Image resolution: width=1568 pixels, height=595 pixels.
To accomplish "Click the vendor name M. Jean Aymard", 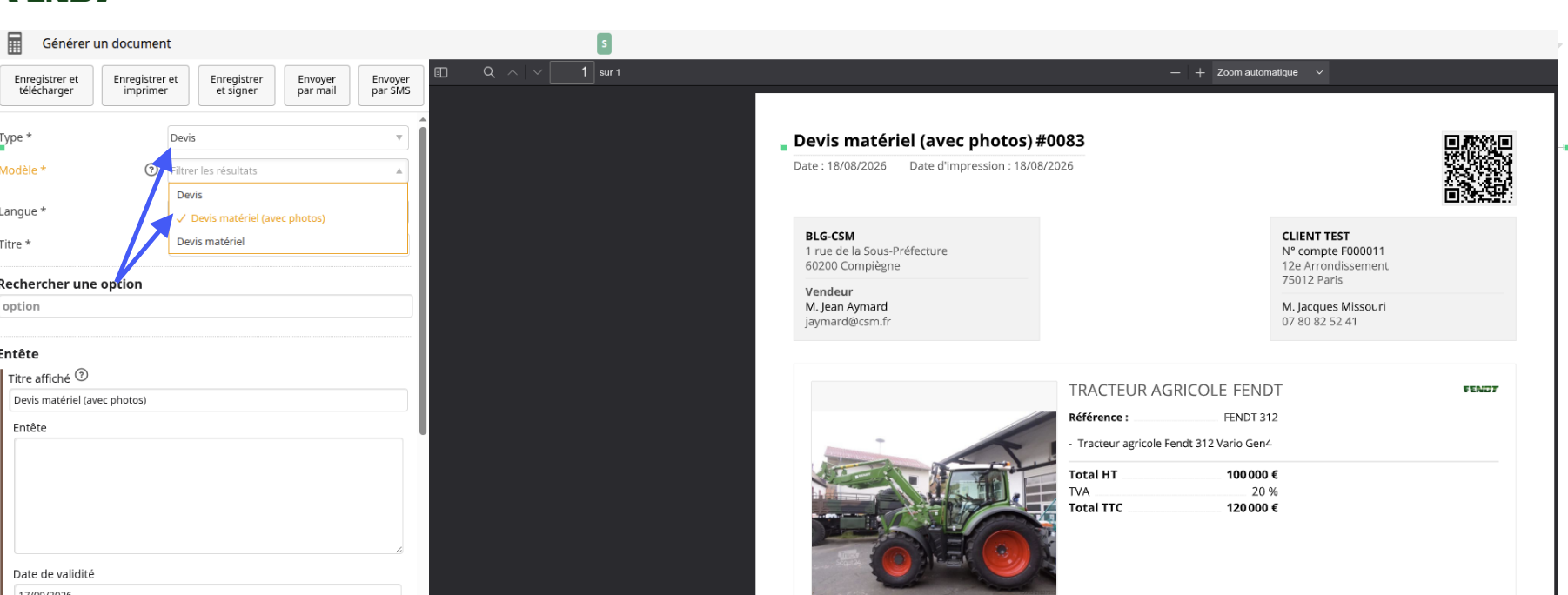I will (847, 307).
